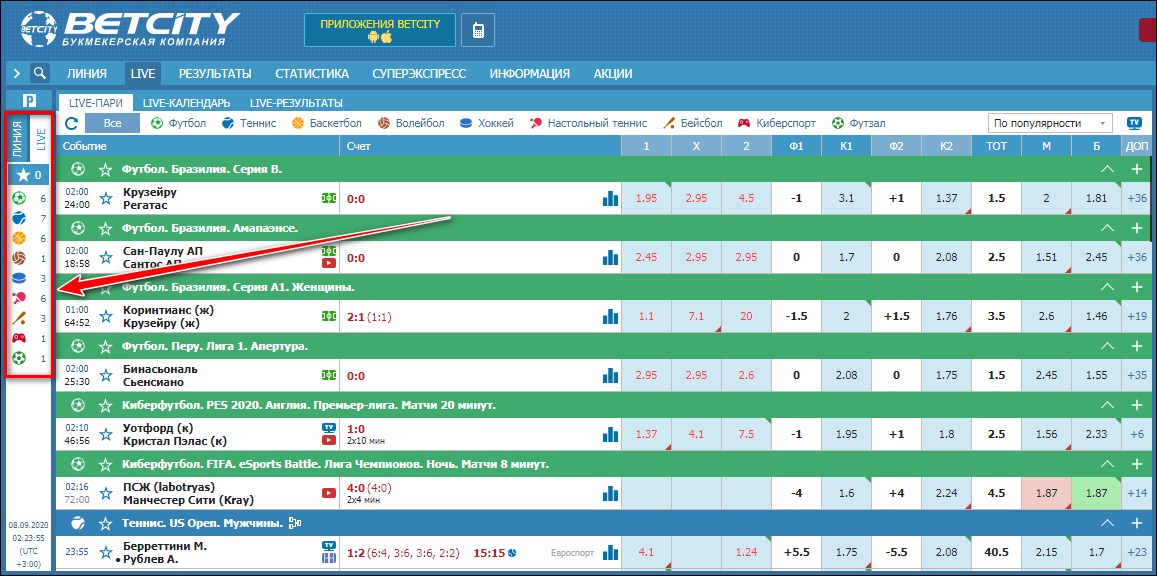Viewport: 1157px width, 576px height.
Task: Expand extra markets +36 for Крузейру match
Action: coord(1137,198)
